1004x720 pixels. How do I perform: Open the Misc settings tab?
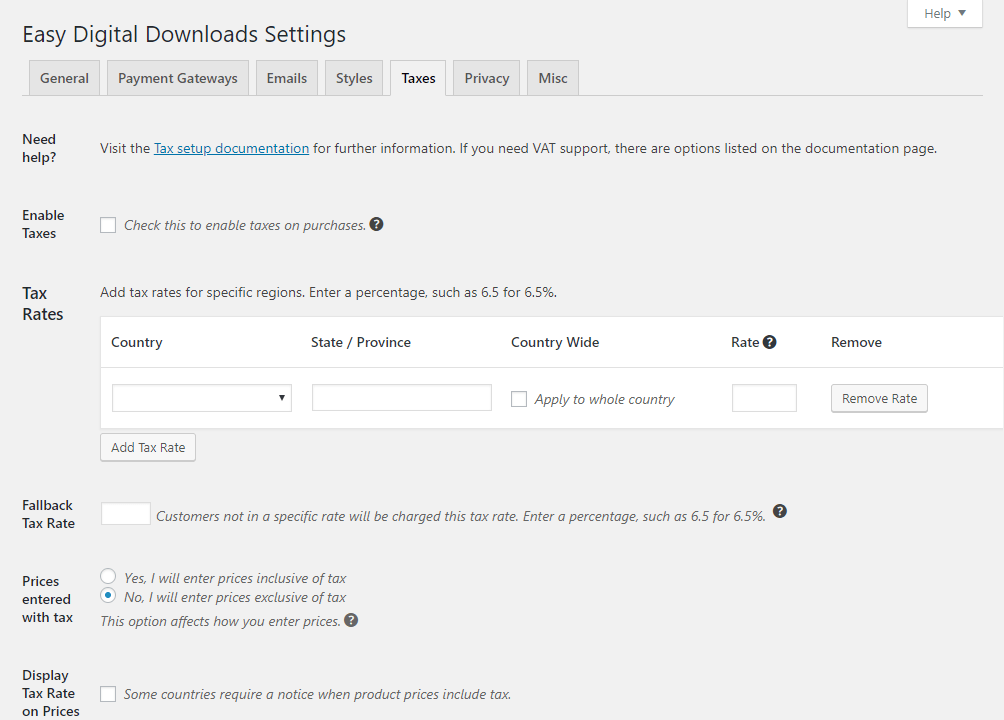tap(553, 78)
